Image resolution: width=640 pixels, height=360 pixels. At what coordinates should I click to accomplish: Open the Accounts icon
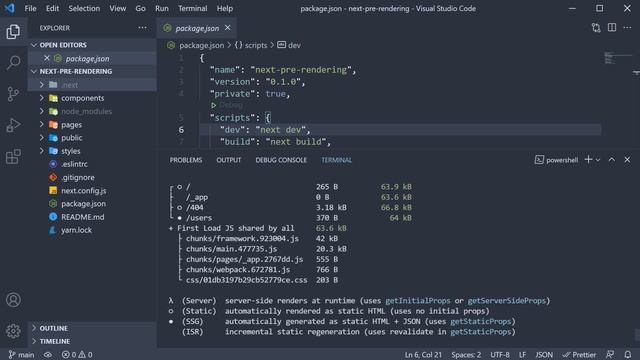click(13, 300)
